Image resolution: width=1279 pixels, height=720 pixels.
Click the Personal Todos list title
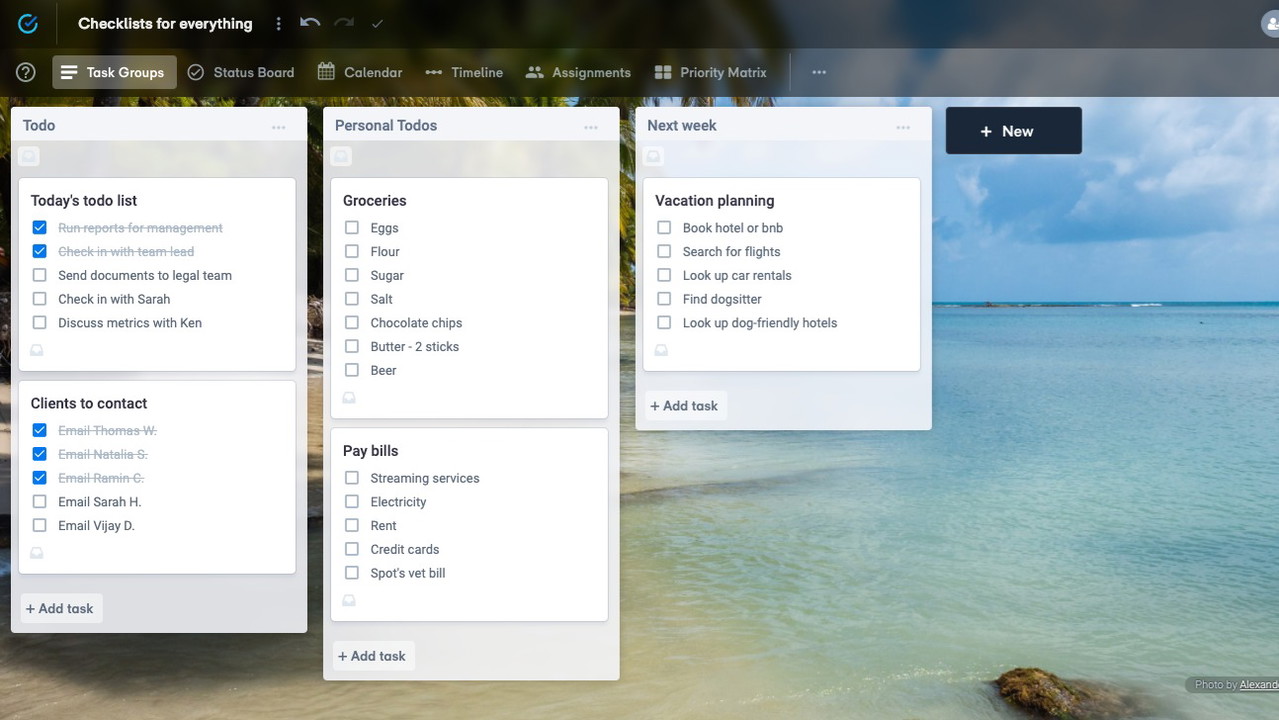coord(386,125)
